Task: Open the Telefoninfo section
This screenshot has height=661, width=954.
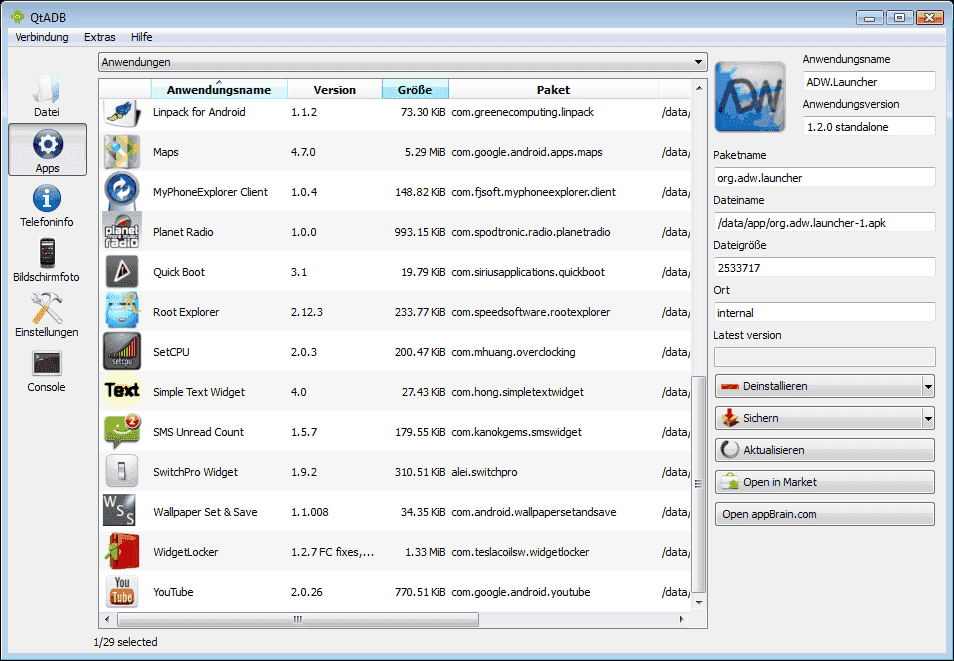Action: coord(47,206)
